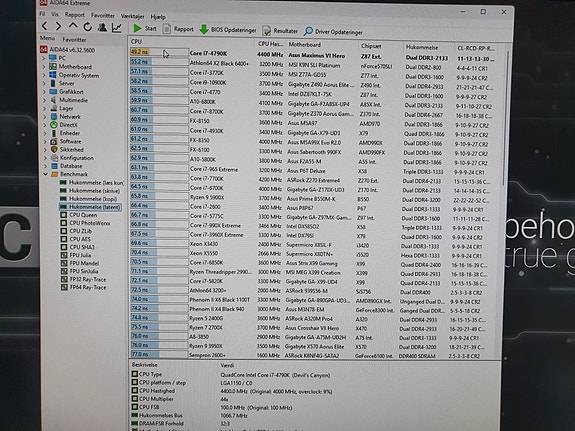
Task: Start the benchmark with green play icon
Action: click(138, 28)
